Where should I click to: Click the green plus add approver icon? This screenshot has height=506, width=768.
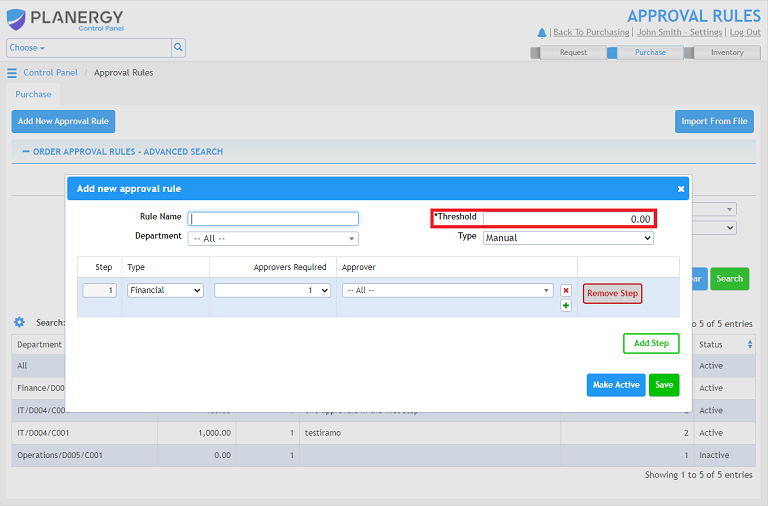[x=566, y=306]
